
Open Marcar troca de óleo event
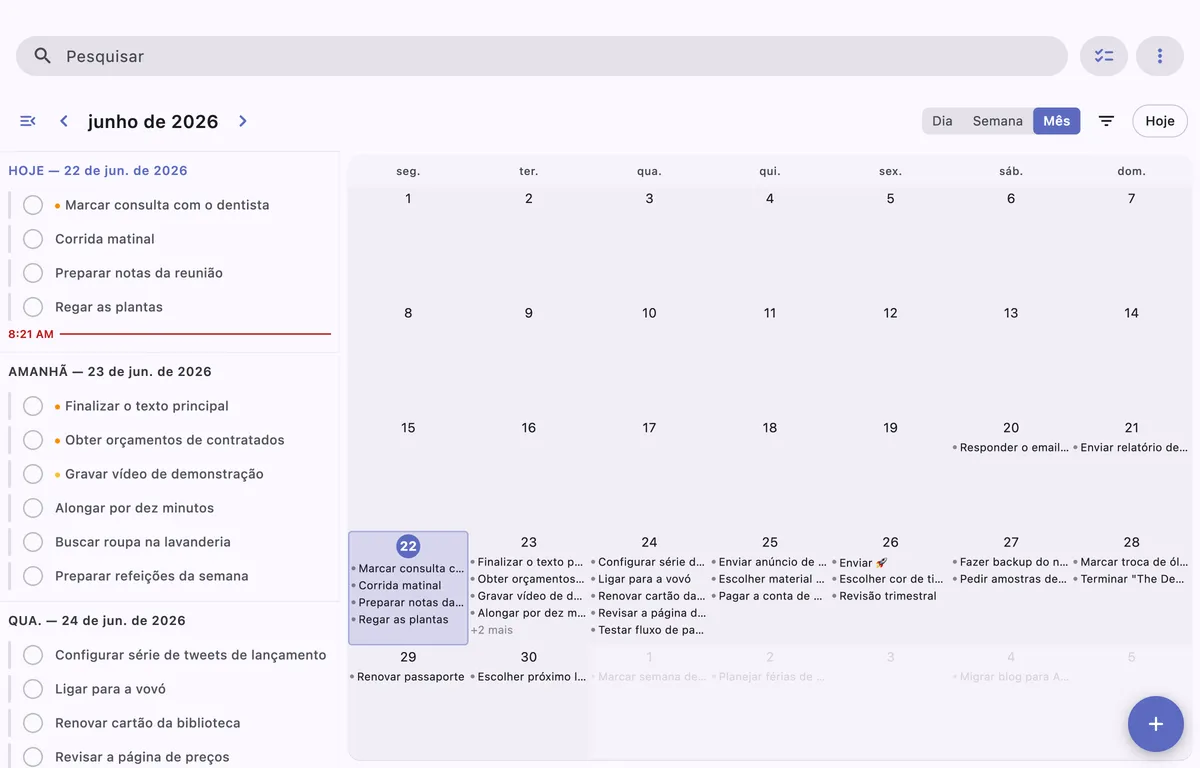coord(1131,562)
